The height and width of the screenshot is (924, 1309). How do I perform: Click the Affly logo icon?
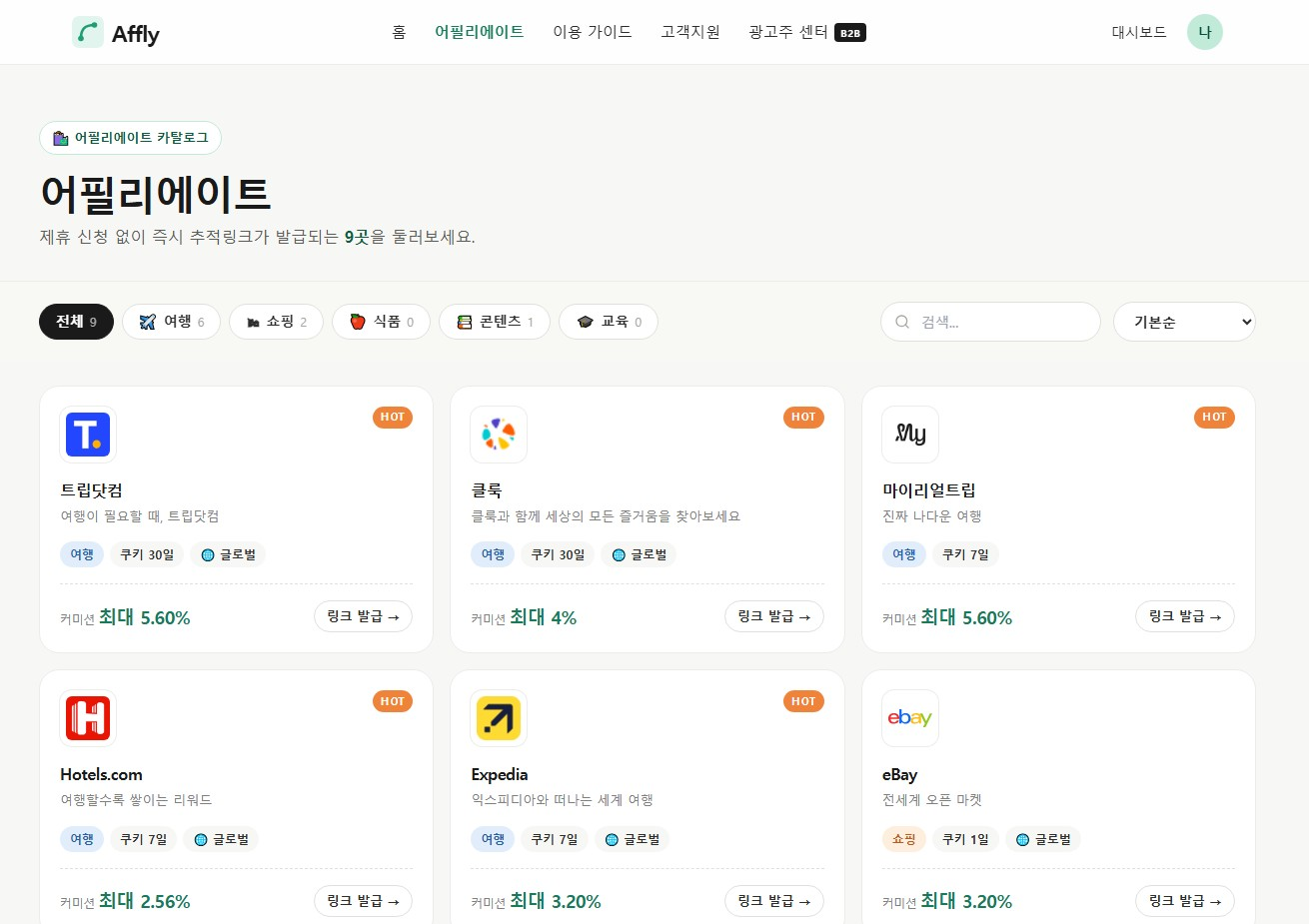coord(88,32)
